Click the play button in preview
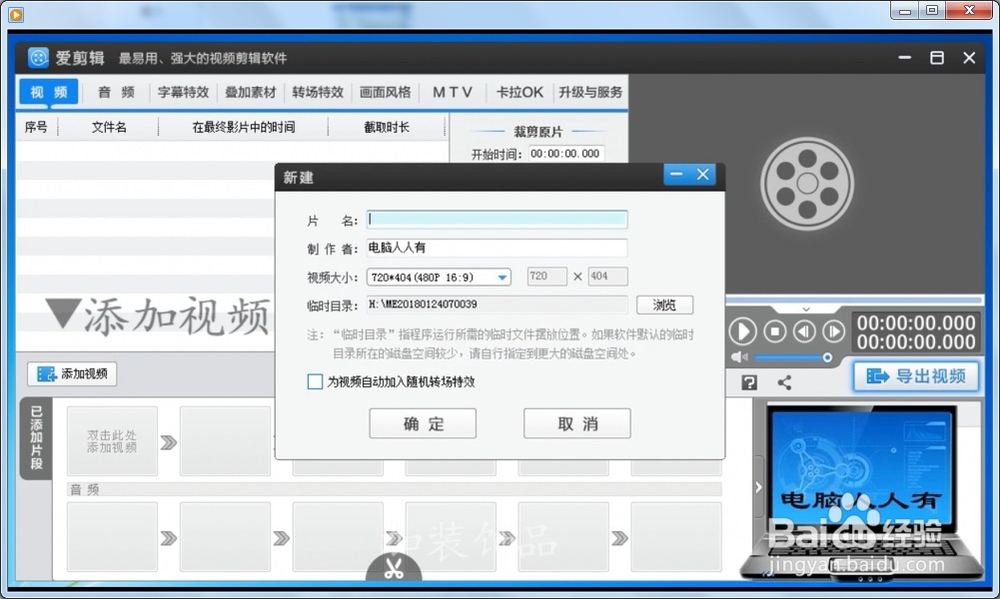1000x599 pixels. click(x=742, y=331)
